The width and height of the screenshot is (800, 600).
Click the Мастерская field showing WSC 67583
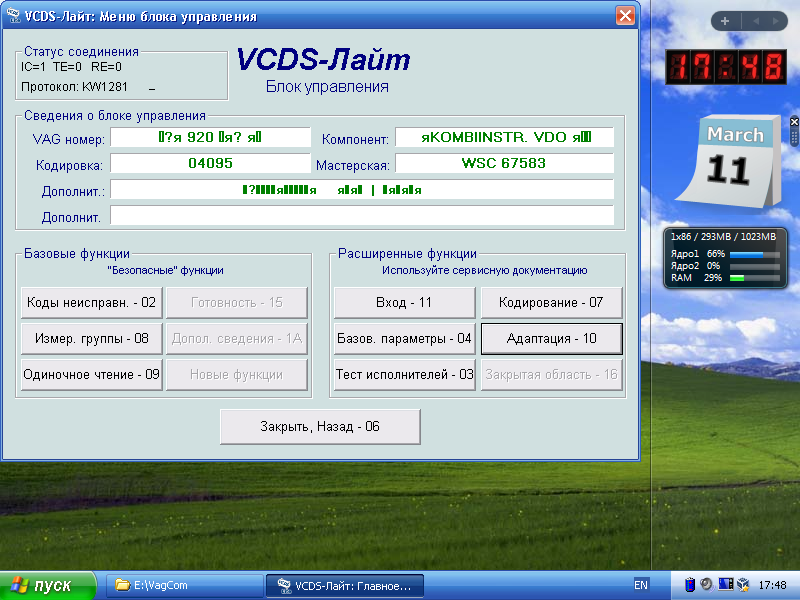pos(505,163)
